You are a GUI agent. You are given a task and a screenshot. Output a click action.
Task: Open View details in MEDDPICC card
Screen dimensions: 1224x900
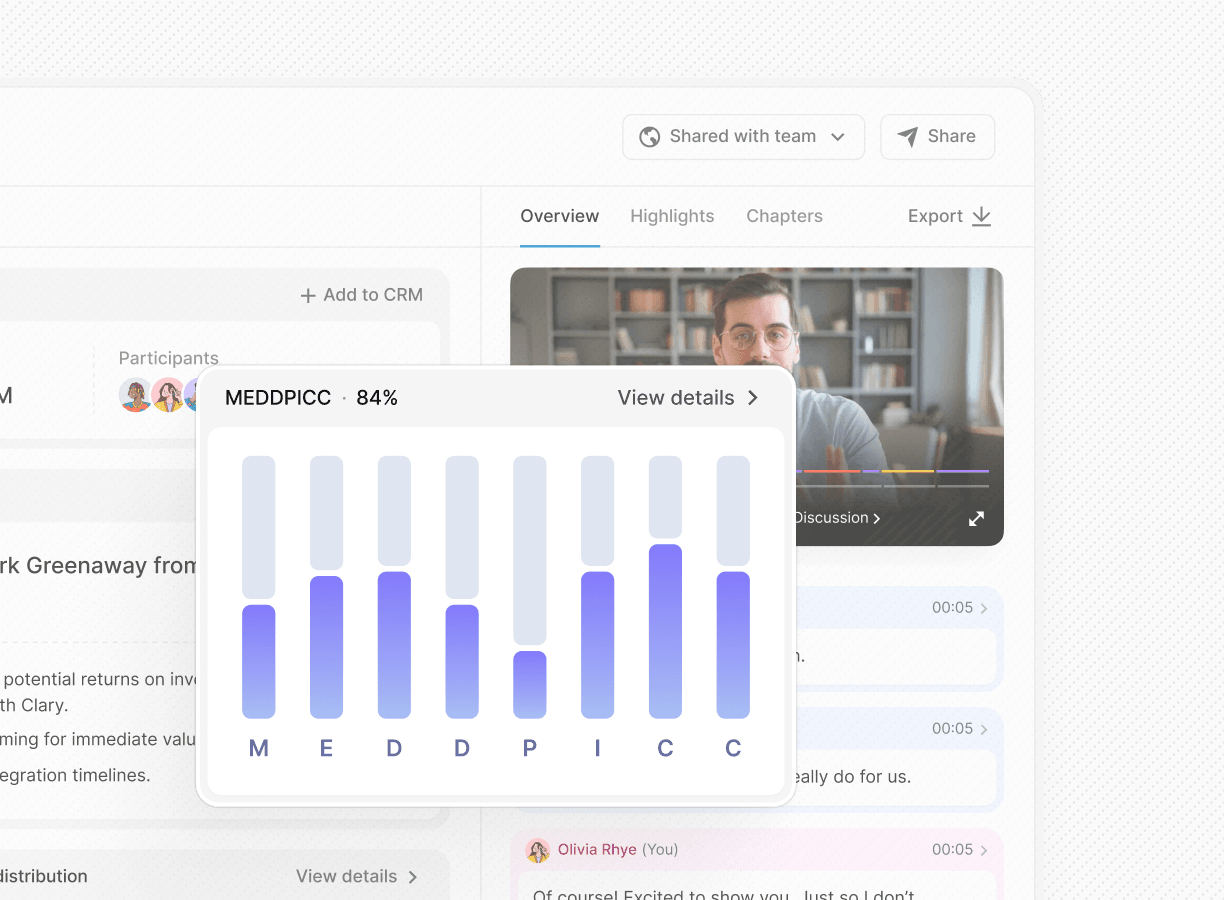coord(688,398)
